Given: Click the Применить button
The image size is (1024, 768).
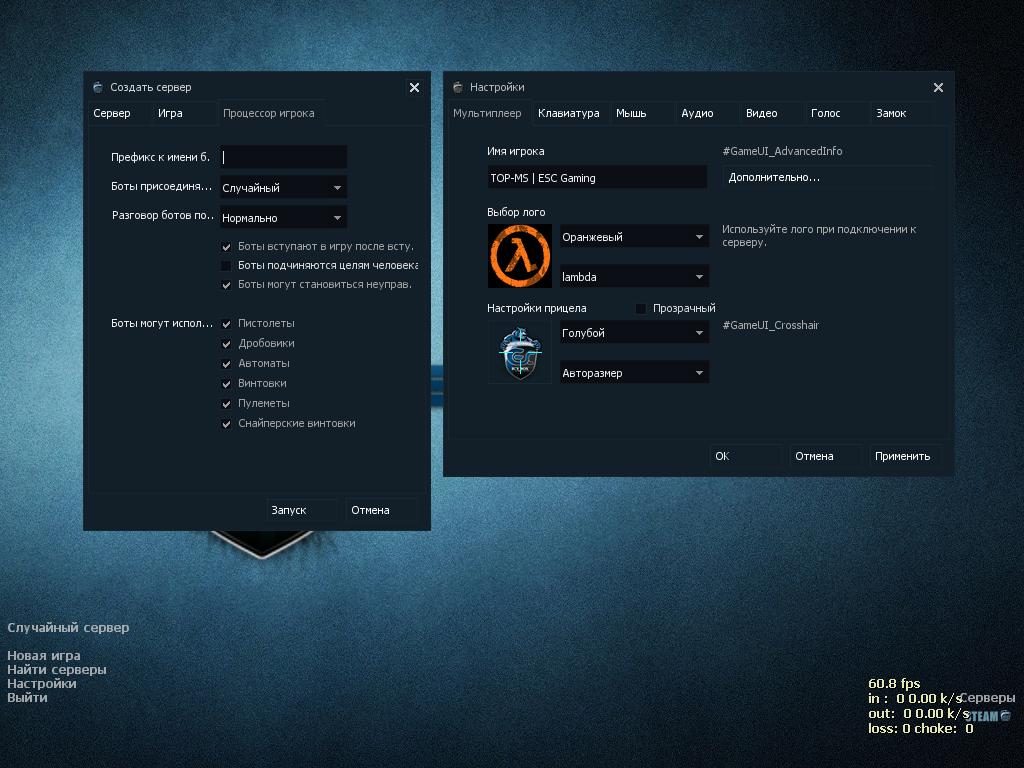Looking at the screenshot, I should coord(902,456).
